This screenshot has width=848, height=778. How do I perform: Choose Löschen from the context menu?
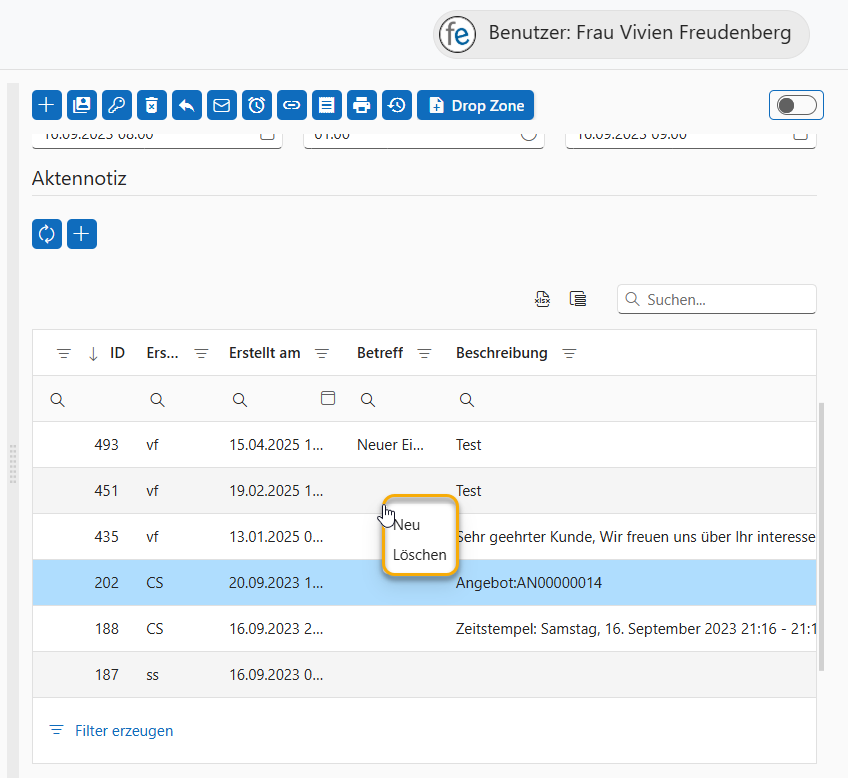[419, 554]
